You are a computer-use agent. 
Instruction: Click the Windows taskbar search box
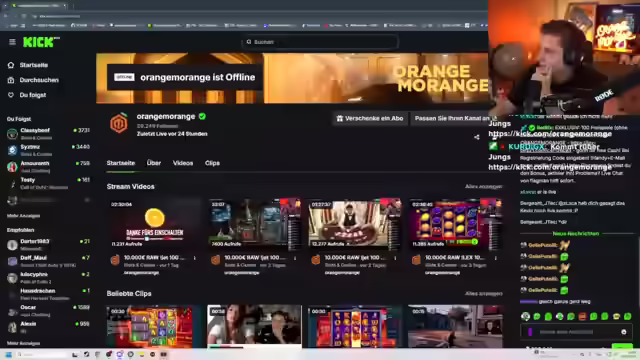tap(41, 354)
